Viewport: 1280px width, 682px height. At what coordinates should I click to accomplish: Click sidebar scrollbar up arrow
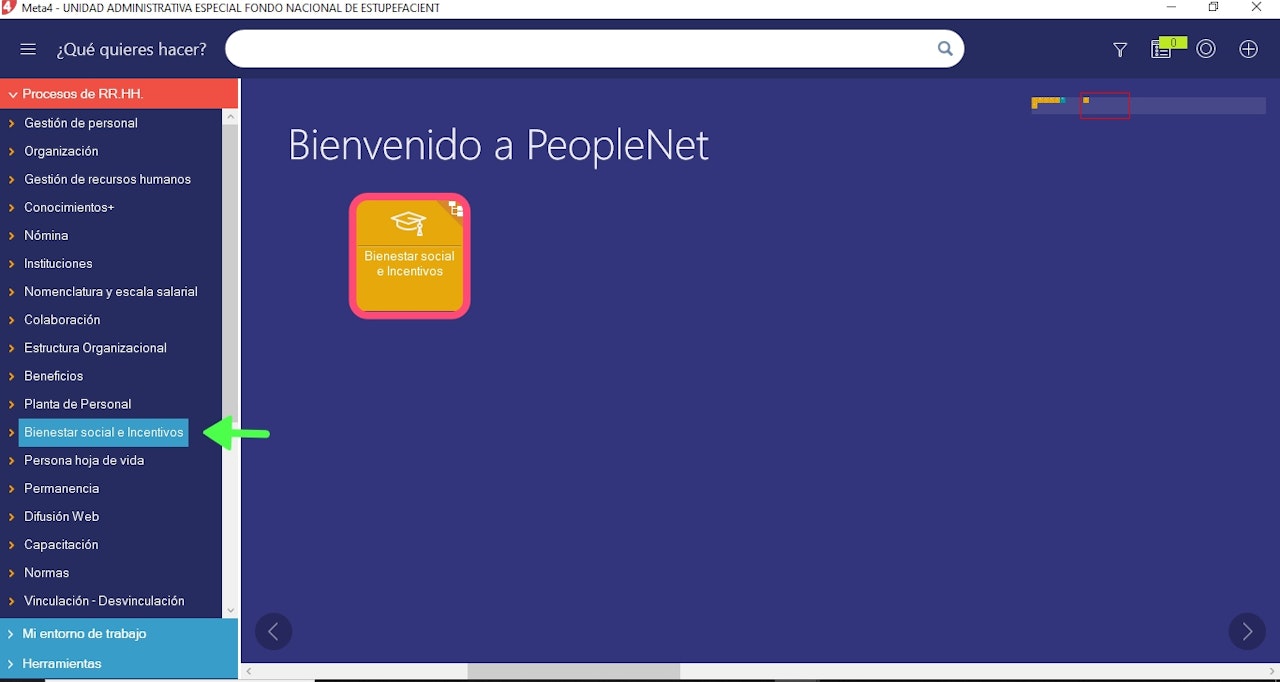[x=230, y=117]
